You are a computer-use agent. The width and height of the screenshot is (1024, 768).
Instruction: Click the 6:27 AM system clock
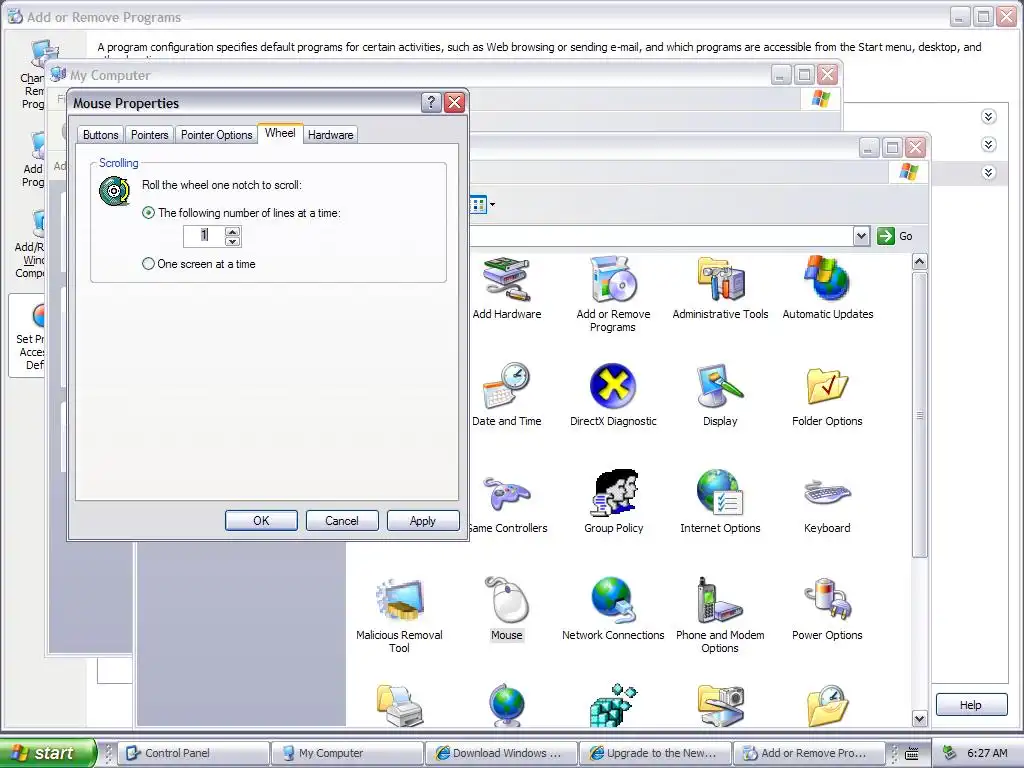[987, 753]
